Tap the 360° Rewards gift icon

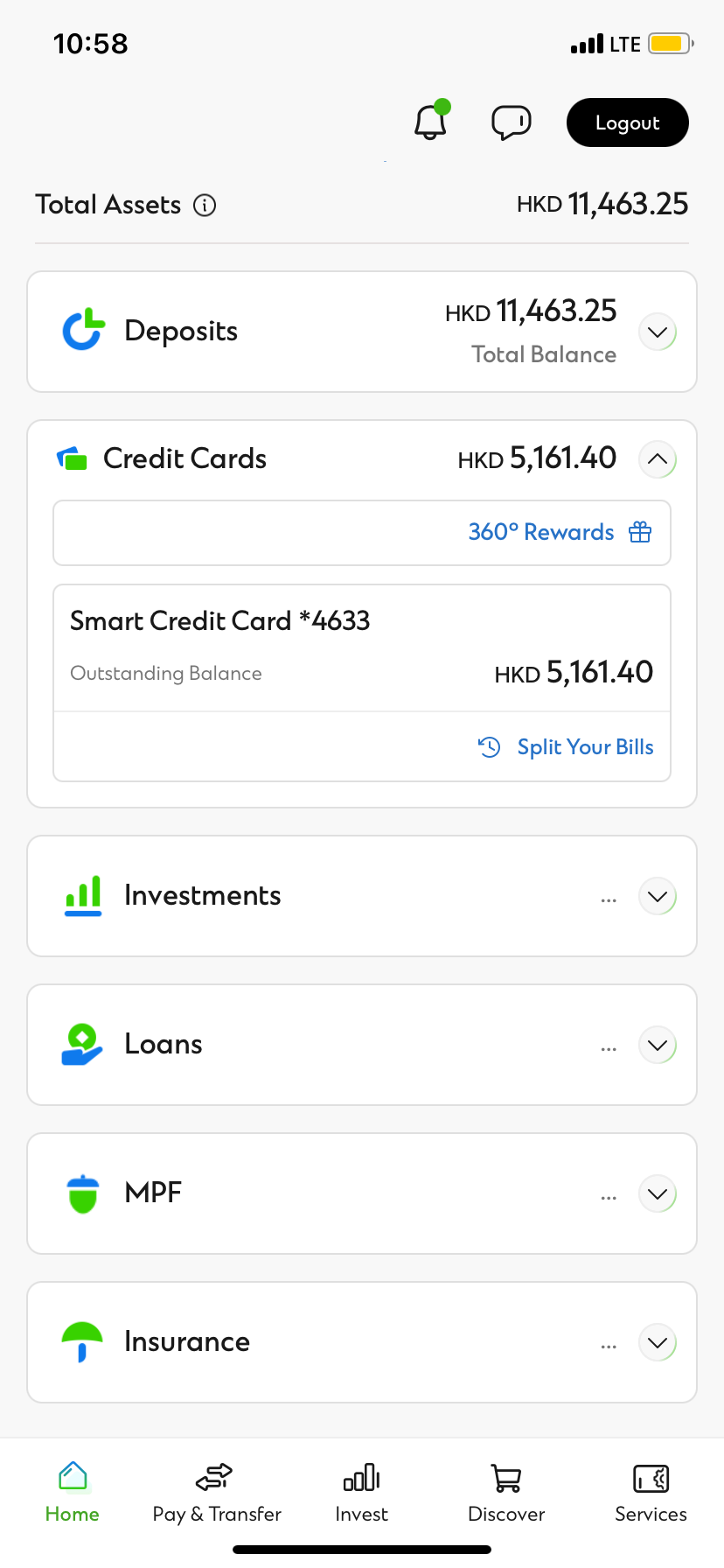pos(640,532)
